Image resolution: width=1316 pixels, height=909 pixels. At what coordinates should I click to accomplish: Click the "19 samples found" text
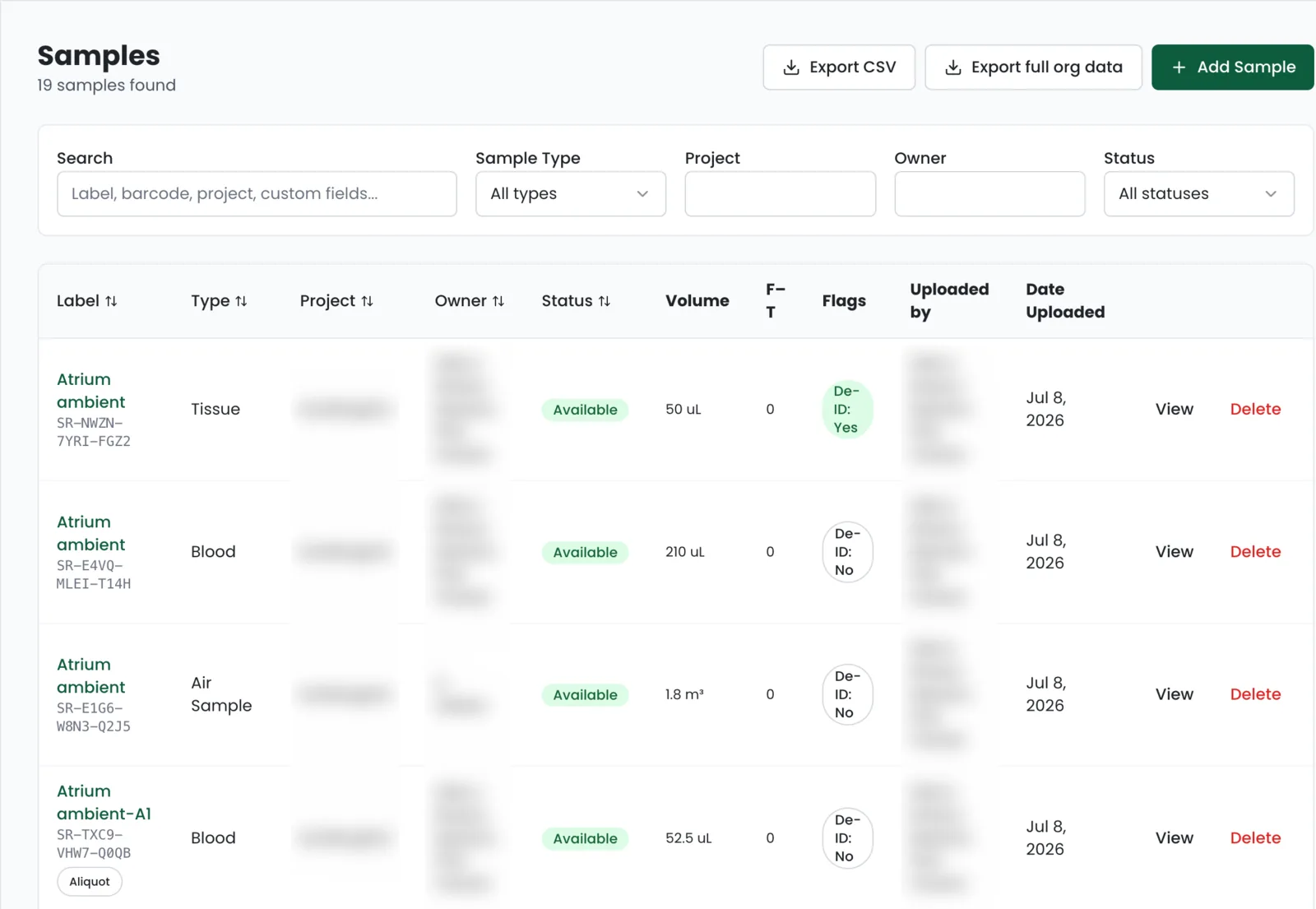(106, 86)
